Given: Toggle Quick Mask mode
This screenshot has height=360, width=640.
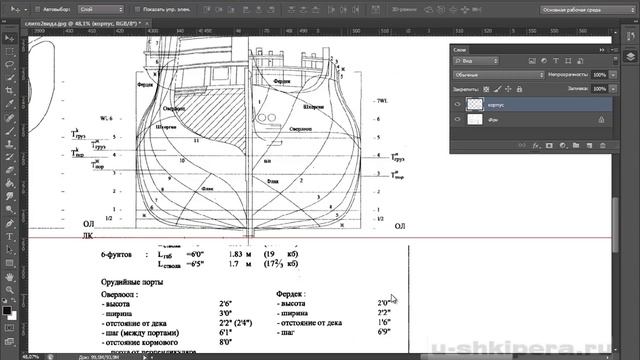Looking at the screenshot, I should 9,328.
